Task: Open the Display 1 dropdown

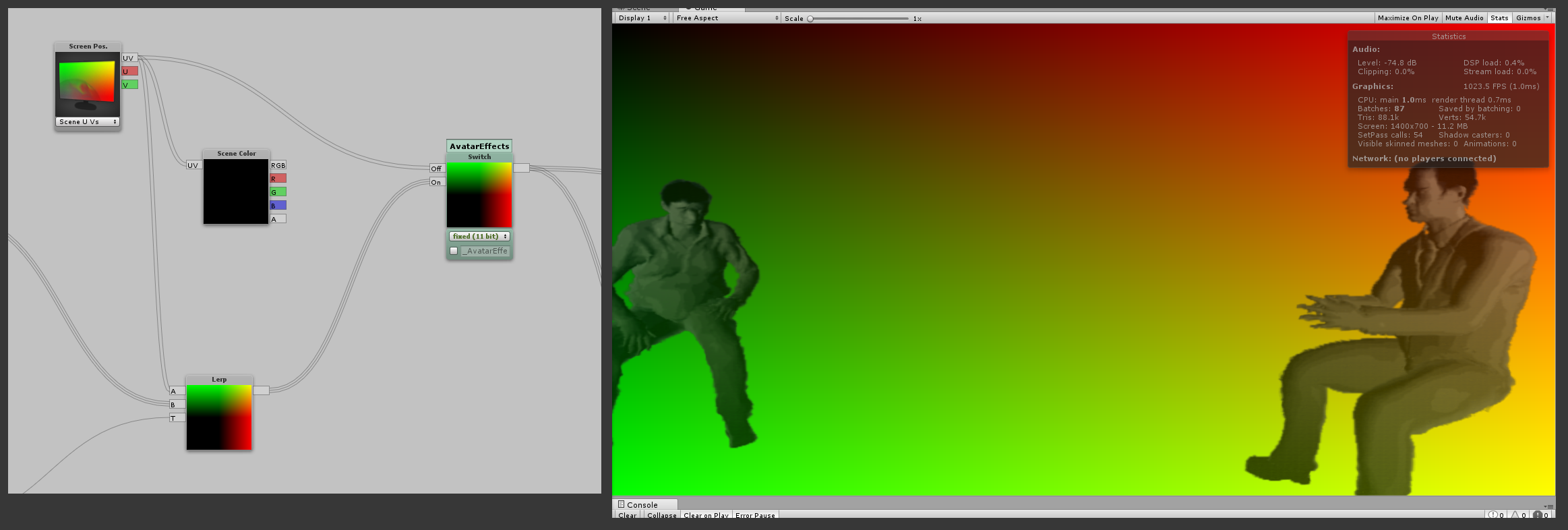Action: 642,18
